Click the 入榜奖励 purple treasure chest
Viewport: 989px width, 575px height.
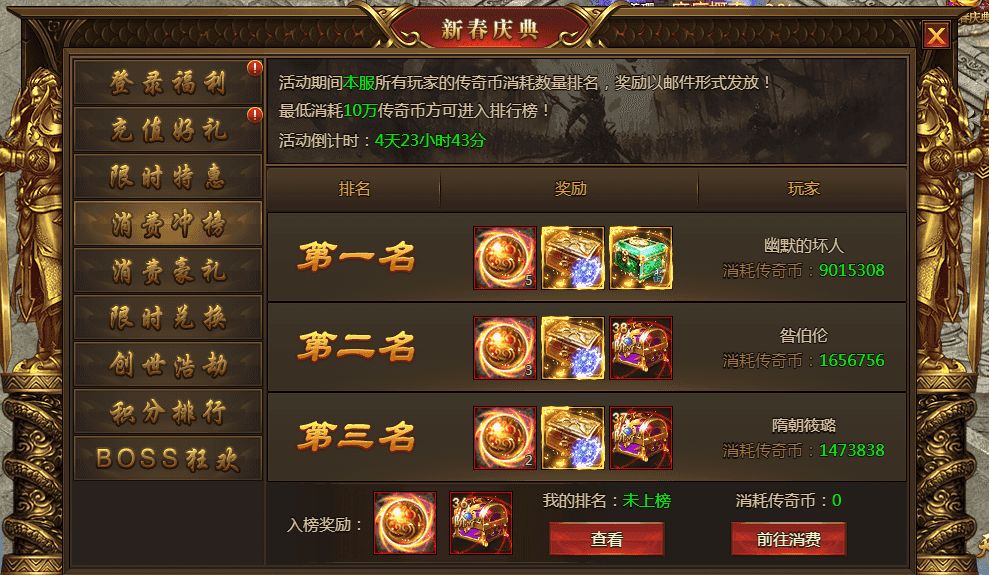pos(481,523)
